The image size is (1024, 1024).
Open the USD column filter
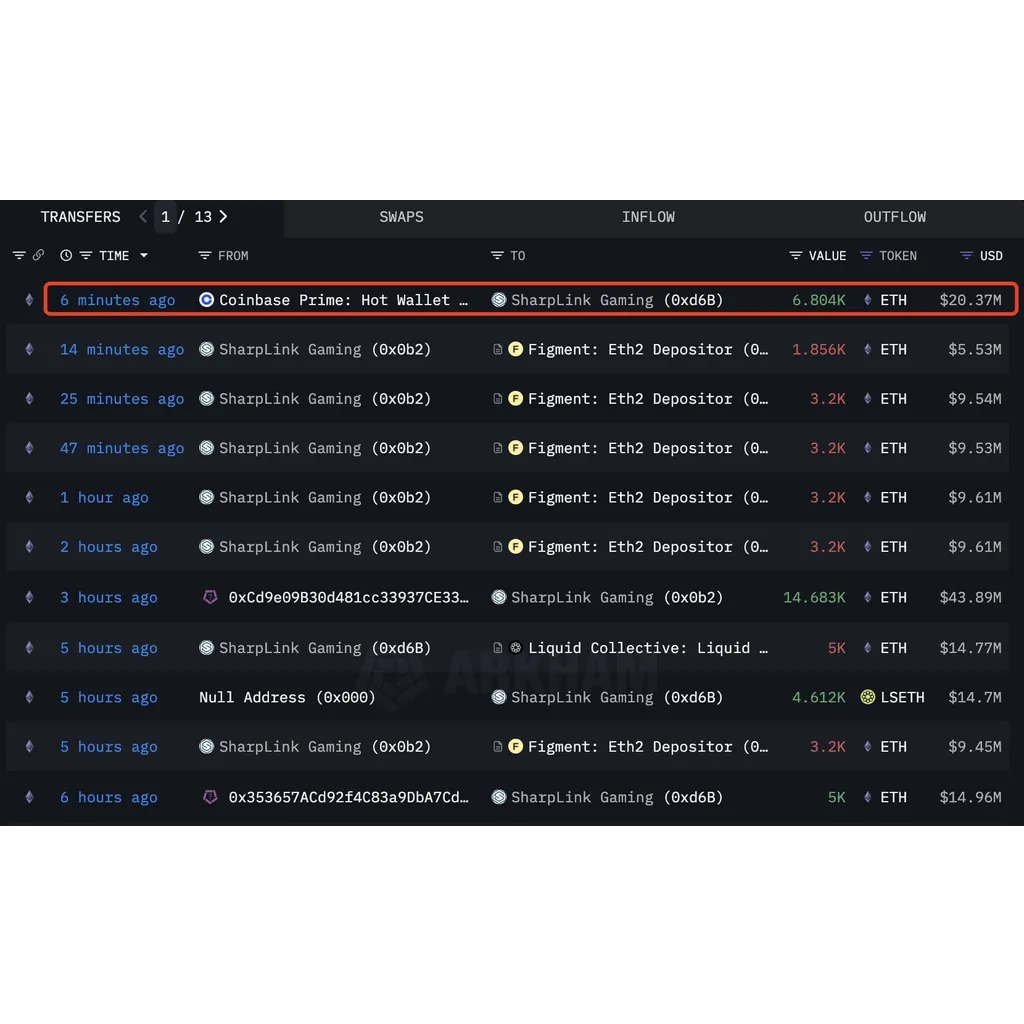tap(967, 255)
